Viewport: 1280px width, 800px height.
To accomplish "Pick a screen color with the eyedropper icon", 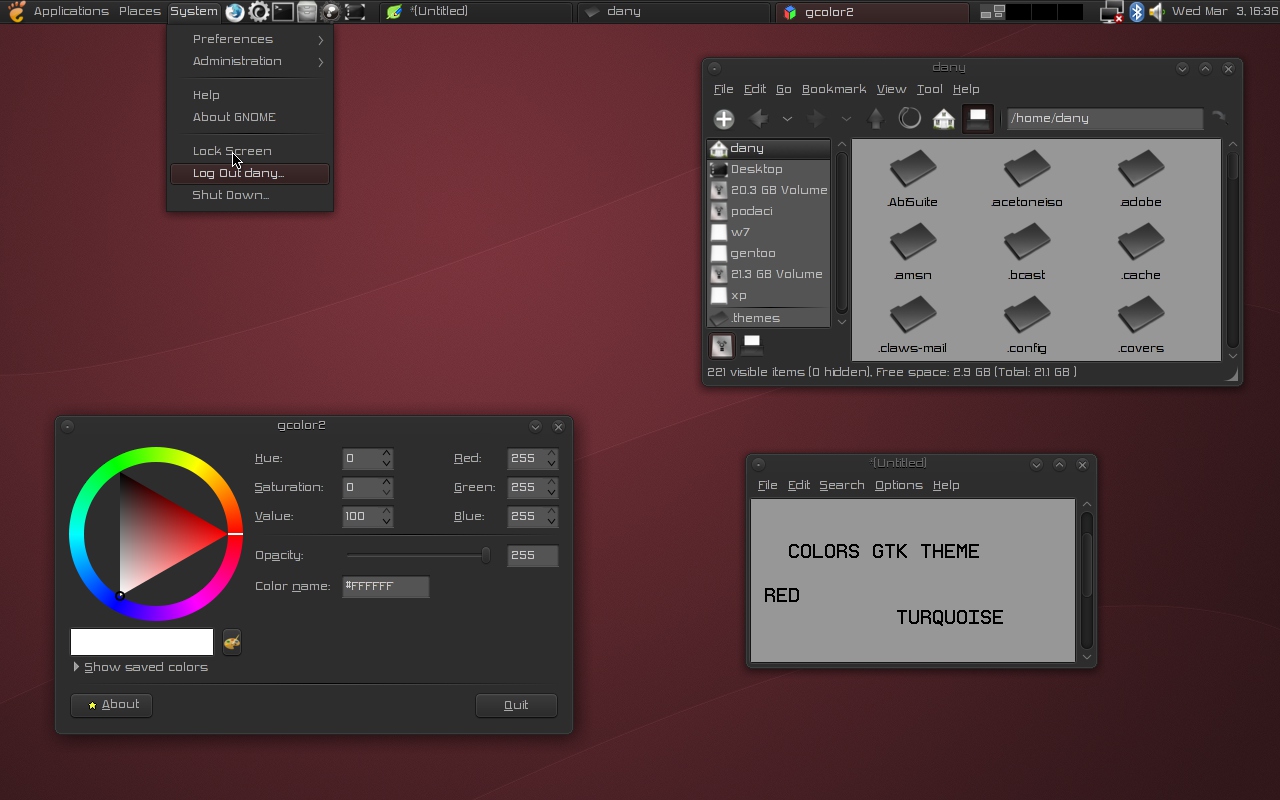I will click(x=231, y=642).
